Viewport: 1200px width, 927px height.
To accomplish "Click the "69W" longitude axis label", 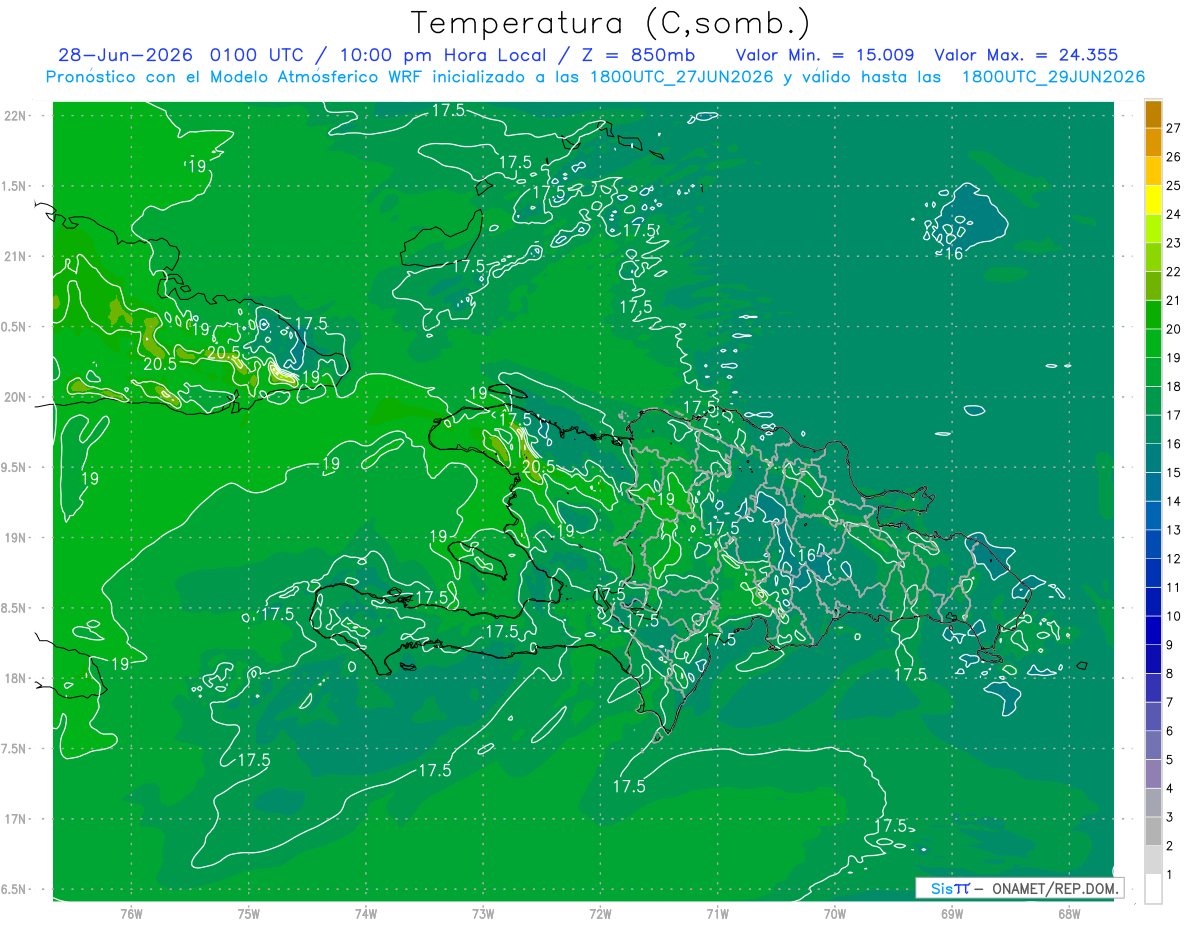I will pos(951,914).
